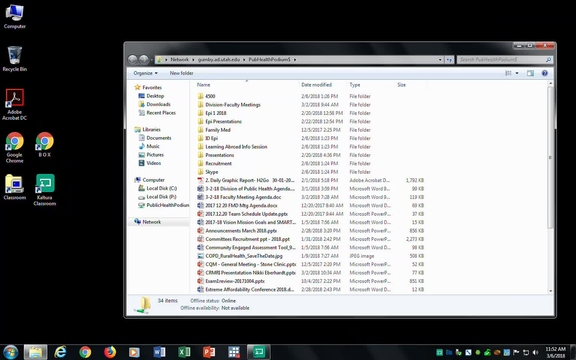This screenshot has width=576, height=360.
Task: Show the preview pane icon
Action: 530,73
